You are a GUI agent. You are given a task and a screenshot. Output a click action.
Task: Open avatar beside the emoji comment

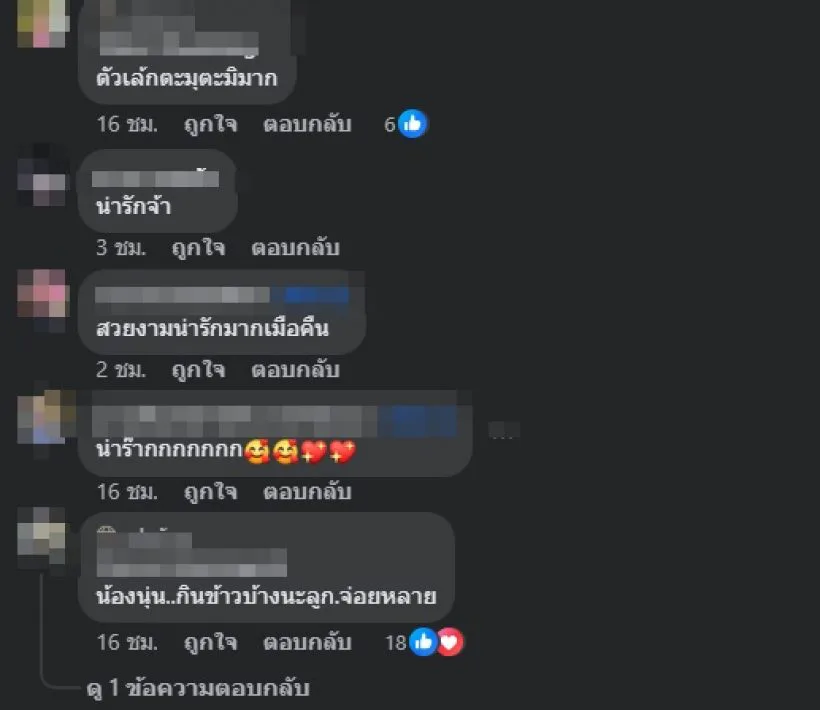(x=43, y=420)
